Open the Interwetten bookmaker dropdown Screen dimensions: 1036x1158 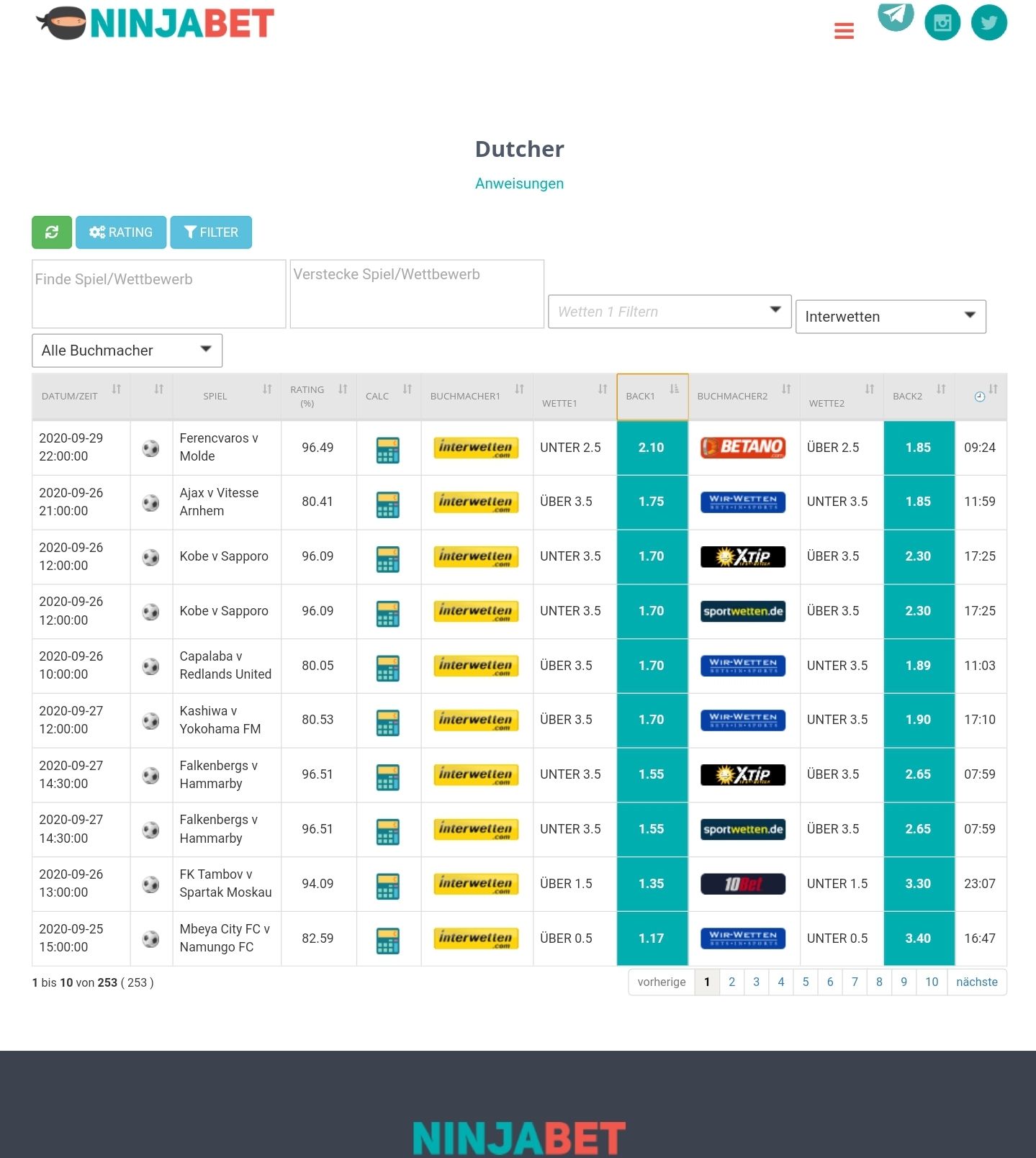click(x=891, y=317)
